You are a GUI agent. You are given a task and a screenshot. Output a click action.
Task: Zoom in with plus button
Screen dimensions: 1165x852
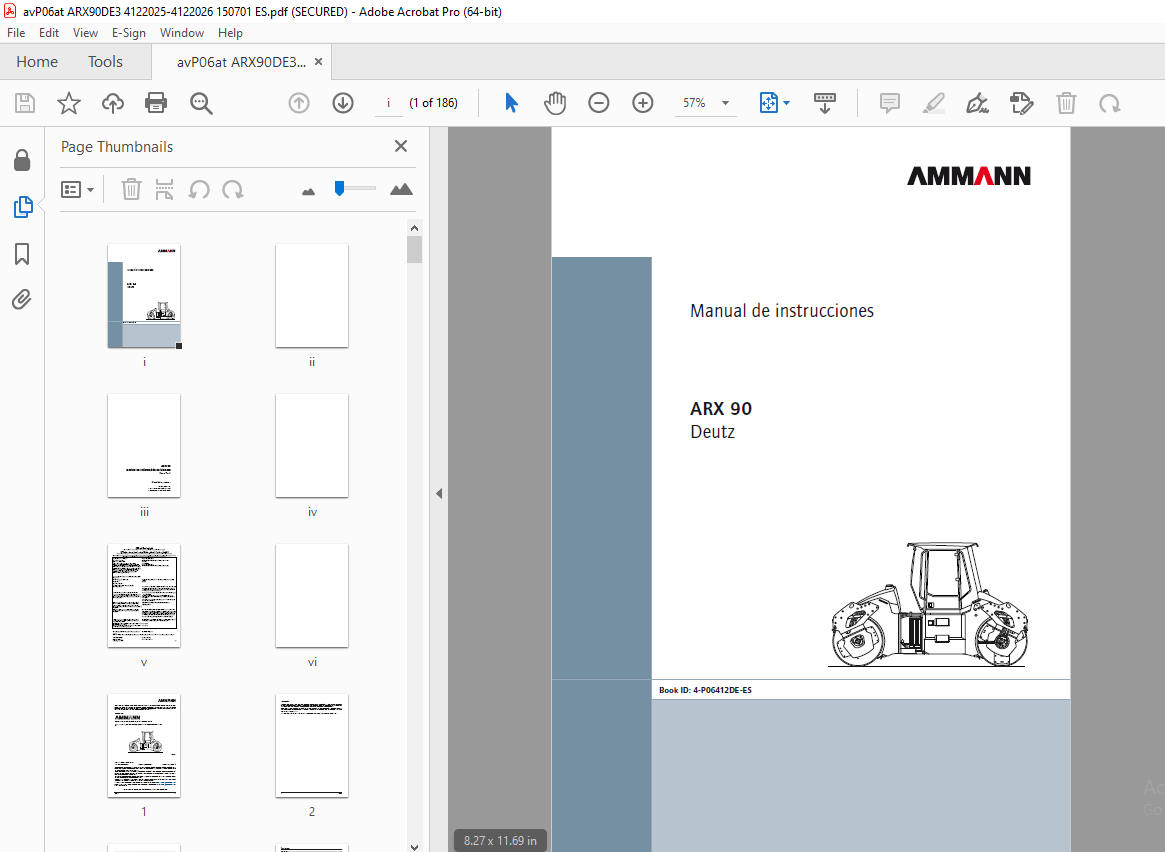pos(643,103)
